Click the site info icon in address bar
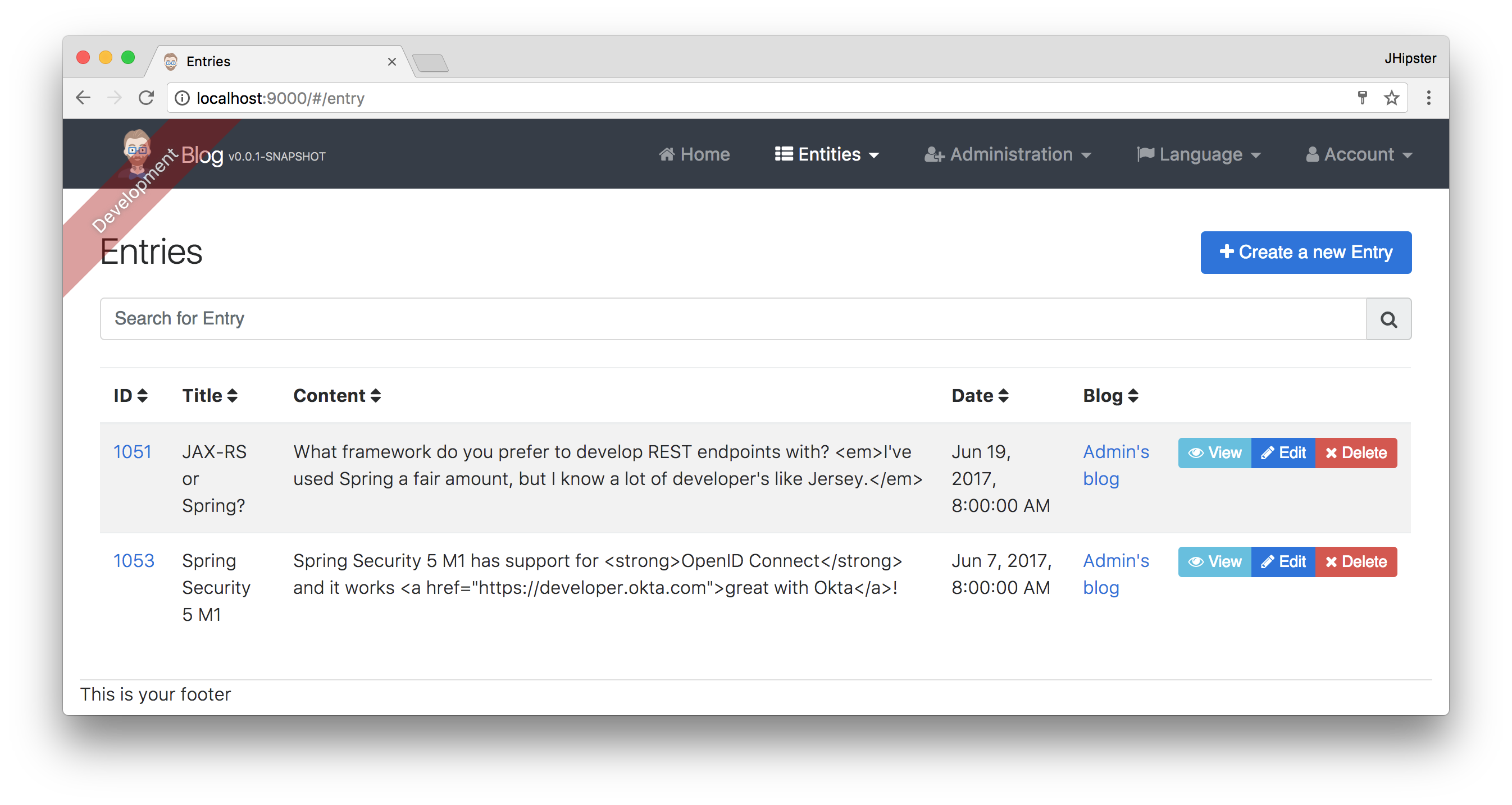Viewport: 1512px width, 805px height. (183, 98)
